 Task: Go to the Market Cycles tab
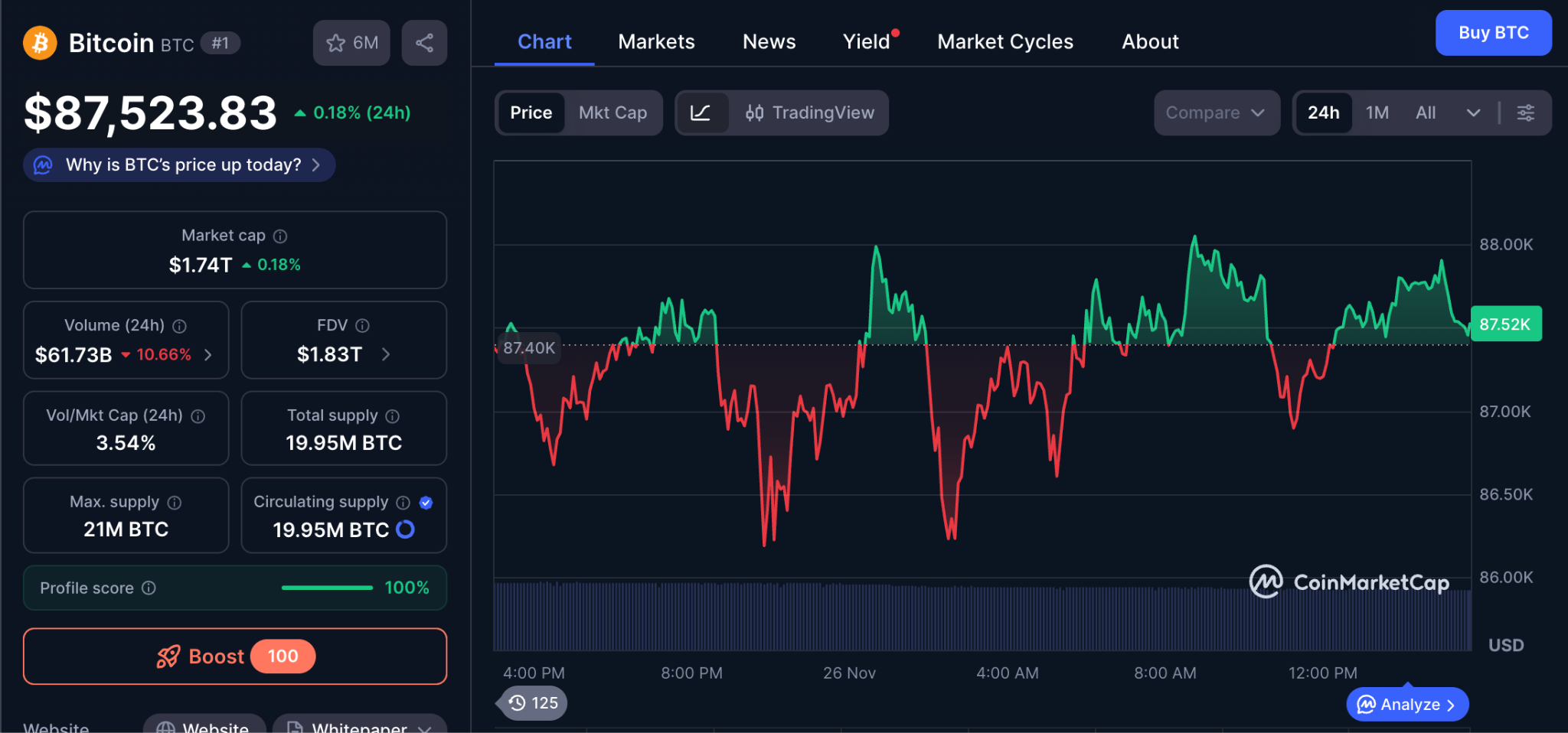(1004, 42)
